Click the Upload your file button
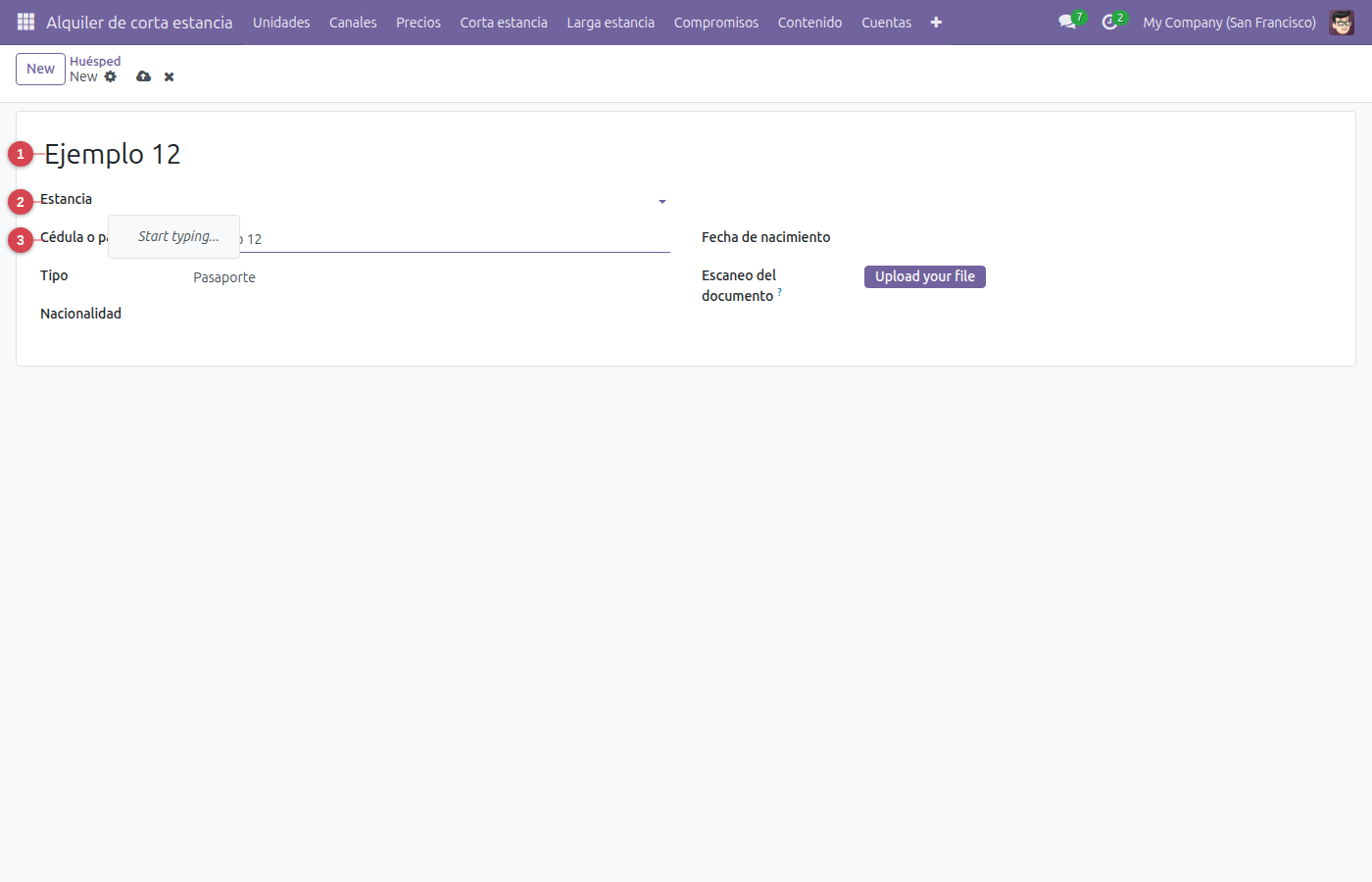 point(925,276)
